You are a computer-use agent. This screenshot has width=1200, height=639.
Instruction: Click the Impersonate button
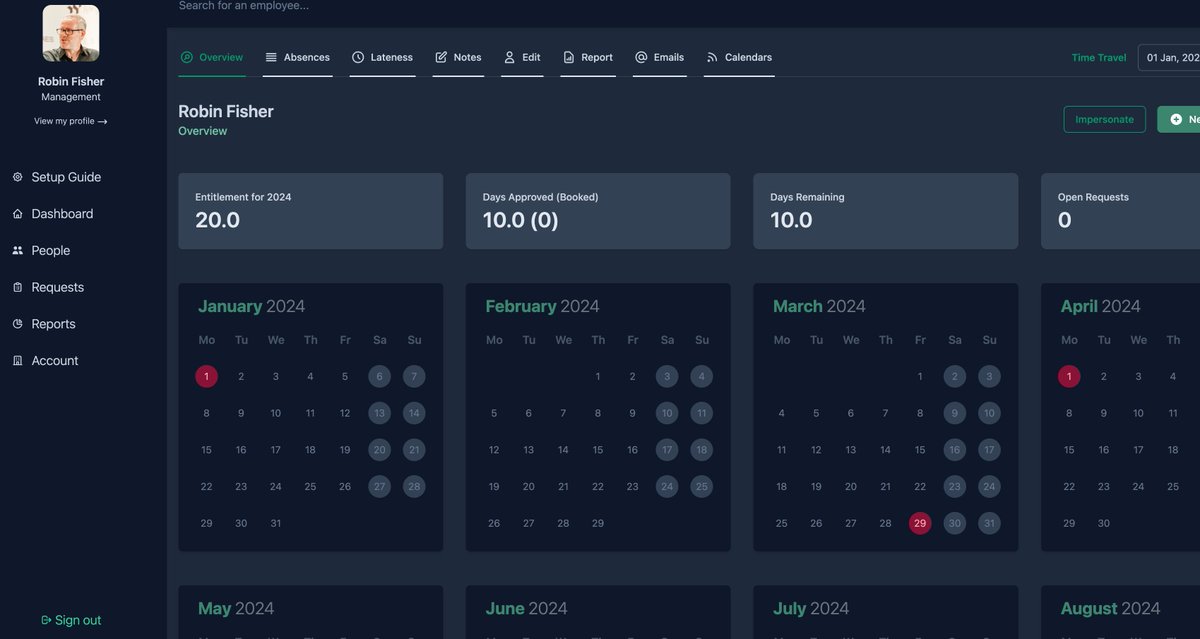point(1104,119)
